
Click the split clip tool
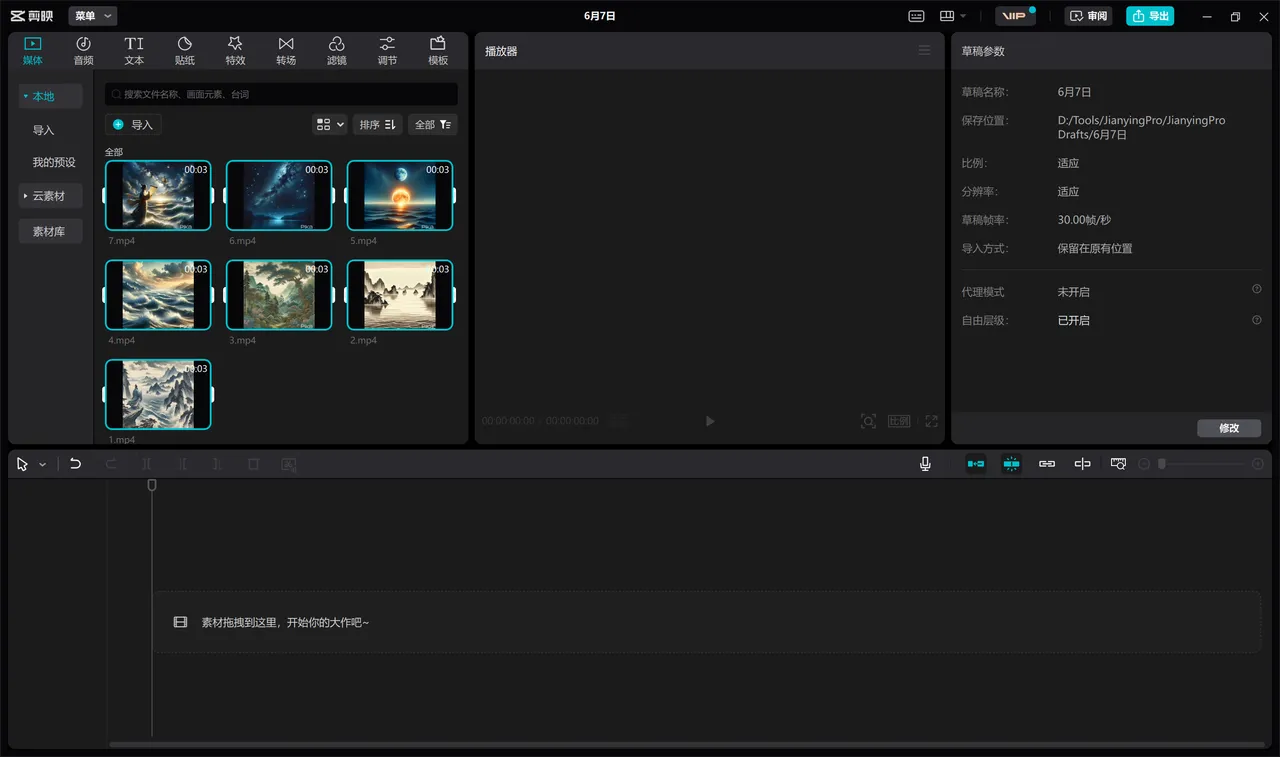[x=146, y=464]
